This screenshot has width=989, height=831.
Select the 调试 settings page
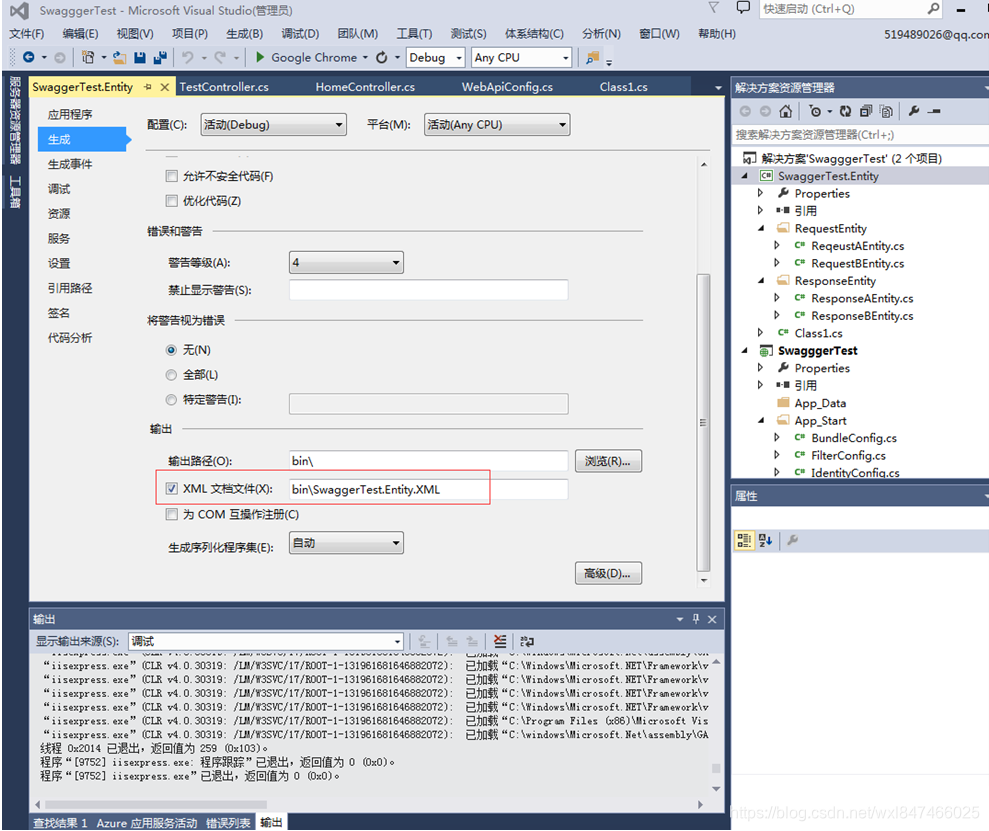[x=59, y=189]
